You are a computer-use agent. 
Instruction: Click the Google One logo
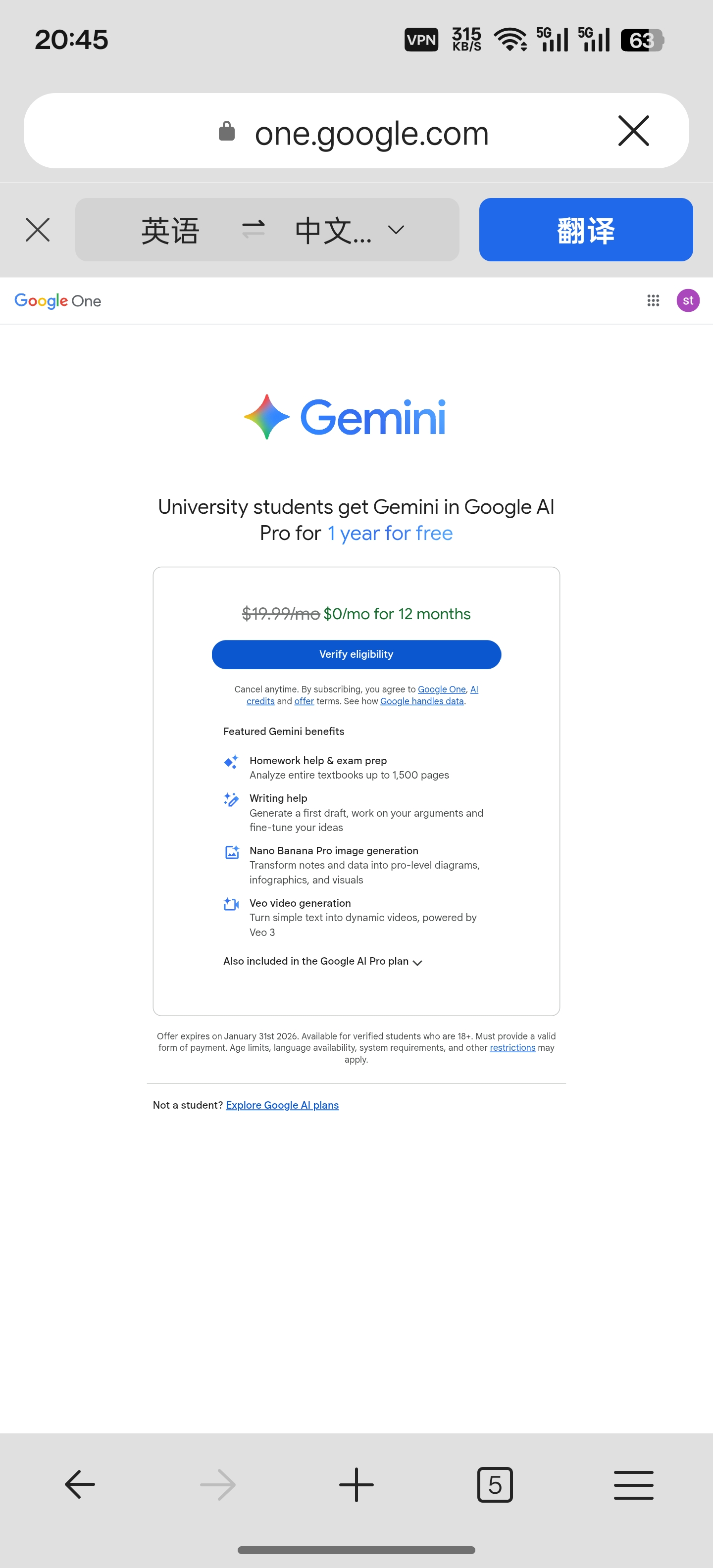[58, 301]
